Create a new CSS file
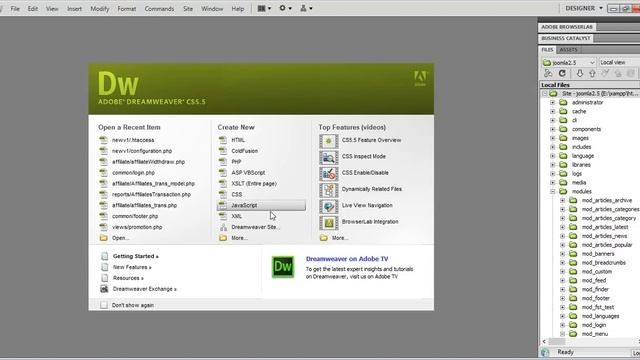 237,195
